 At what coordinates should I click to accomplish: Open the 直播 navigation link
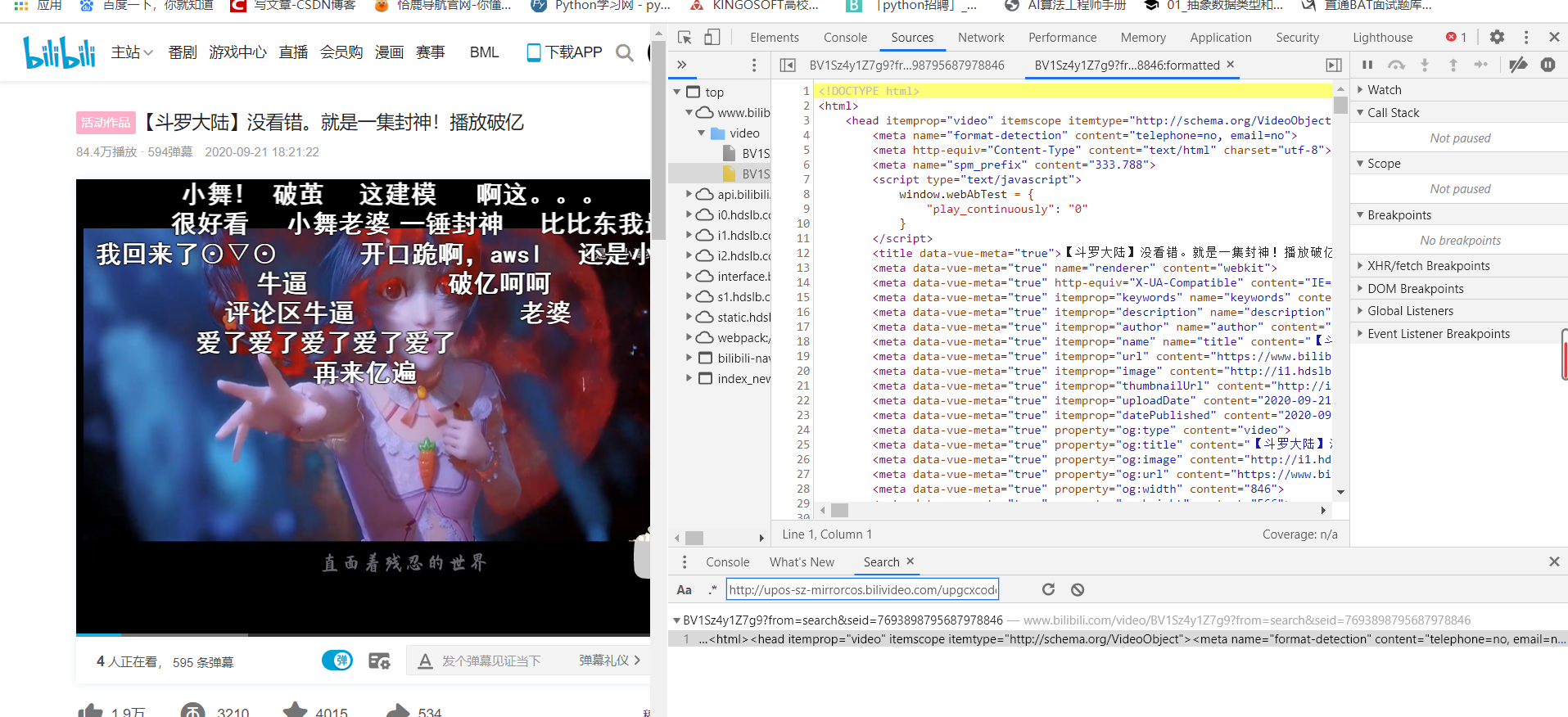pyautogui.click(x=293, y=52)
